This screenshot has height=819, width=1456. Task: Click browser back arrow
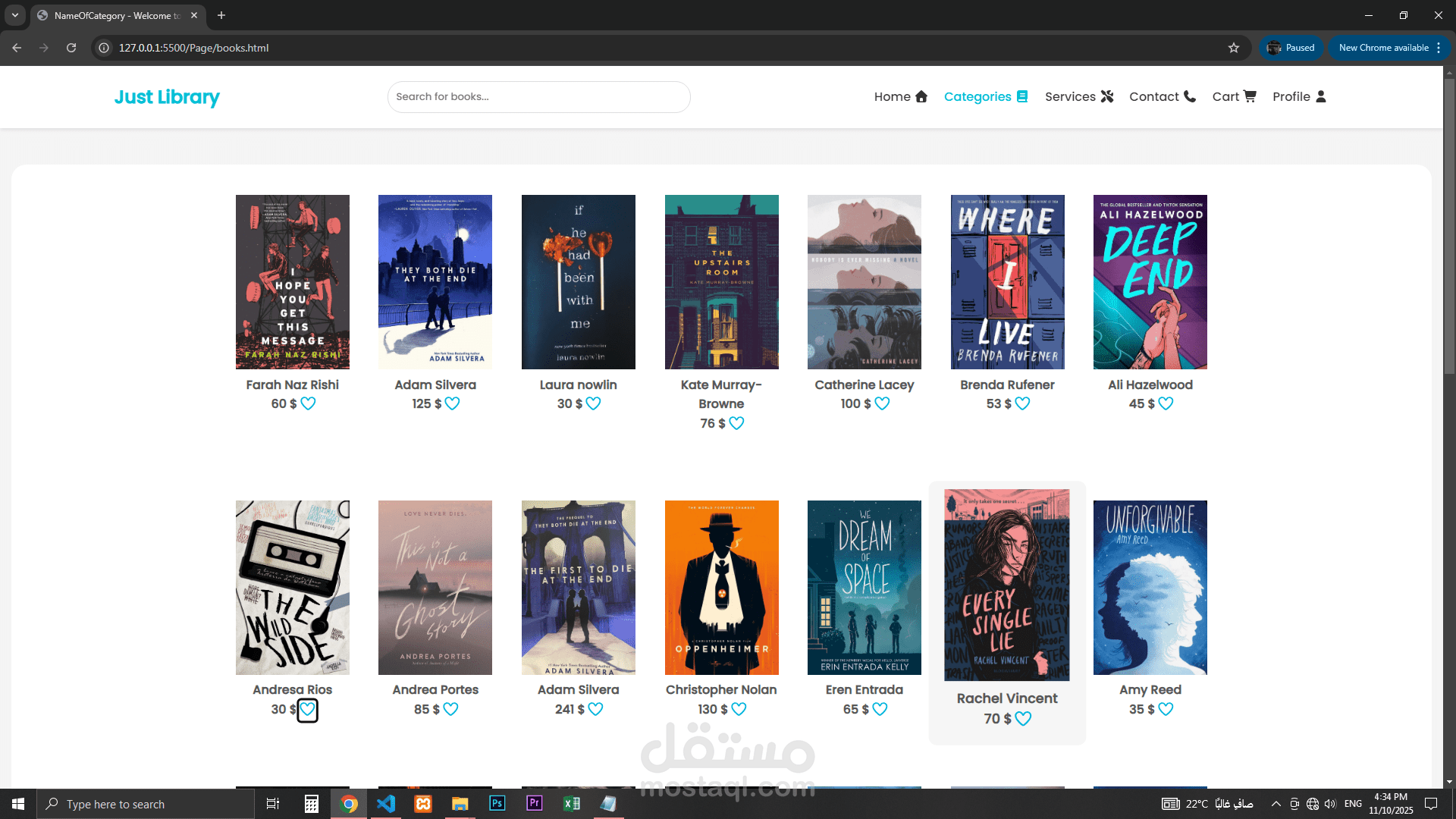17,48
